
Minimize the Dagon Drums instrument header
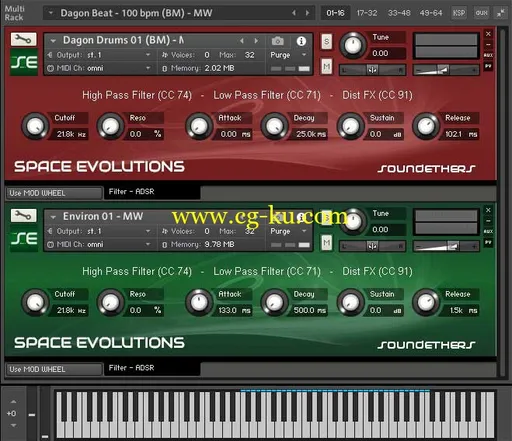[488, 44]
